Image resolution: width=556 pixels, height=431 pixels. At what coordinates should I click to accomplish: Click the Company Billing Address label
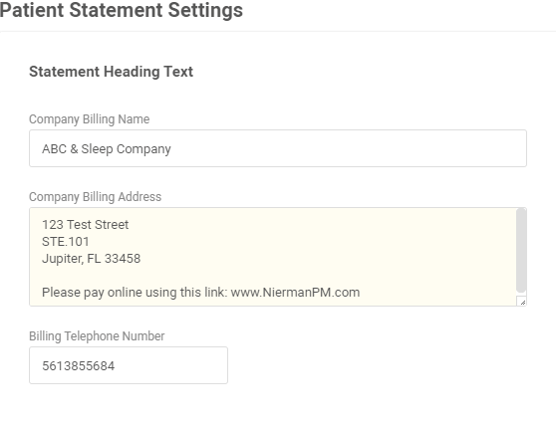95,197
